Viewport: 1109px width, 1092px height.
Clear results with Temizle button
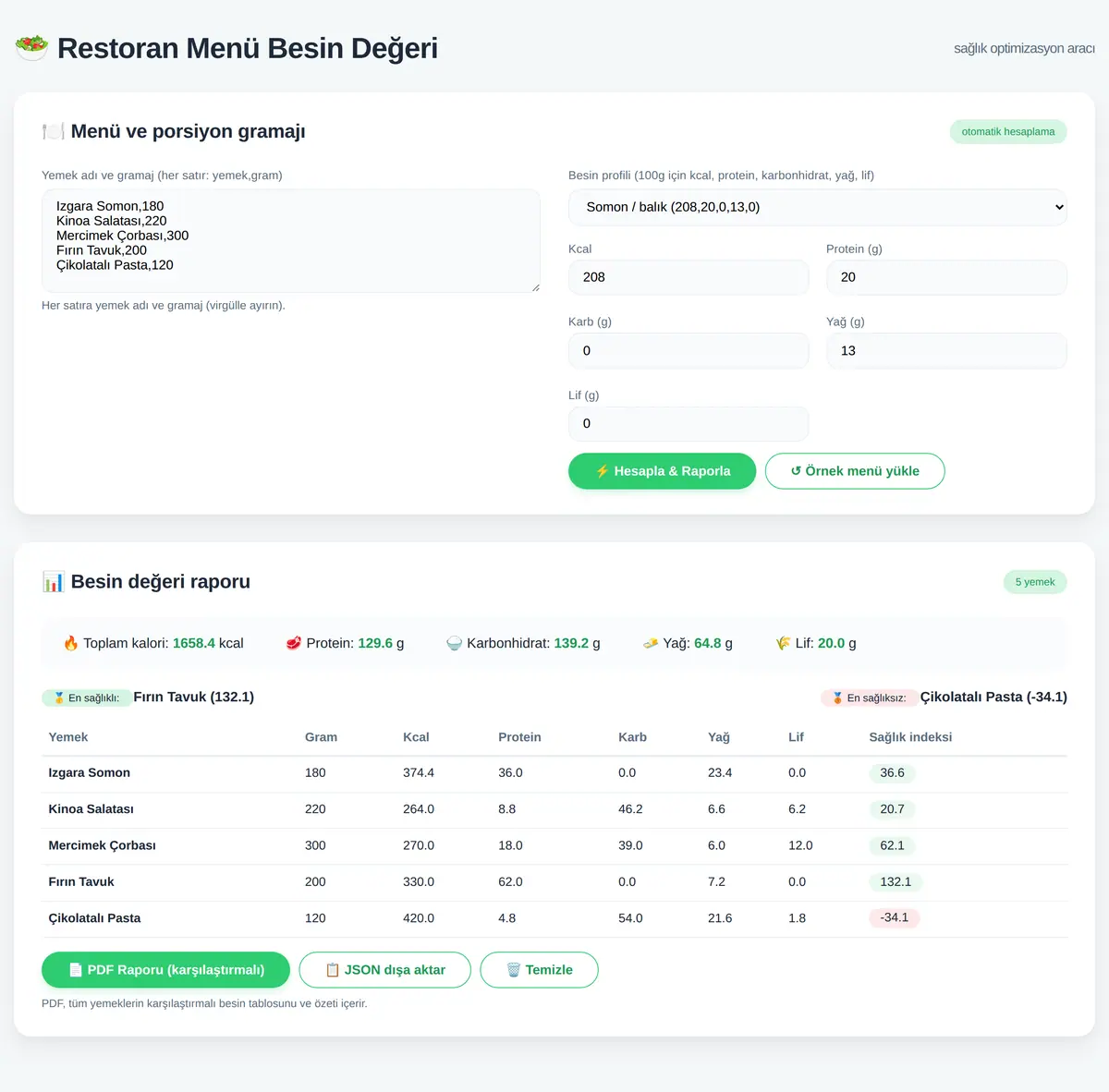[539, 970]
